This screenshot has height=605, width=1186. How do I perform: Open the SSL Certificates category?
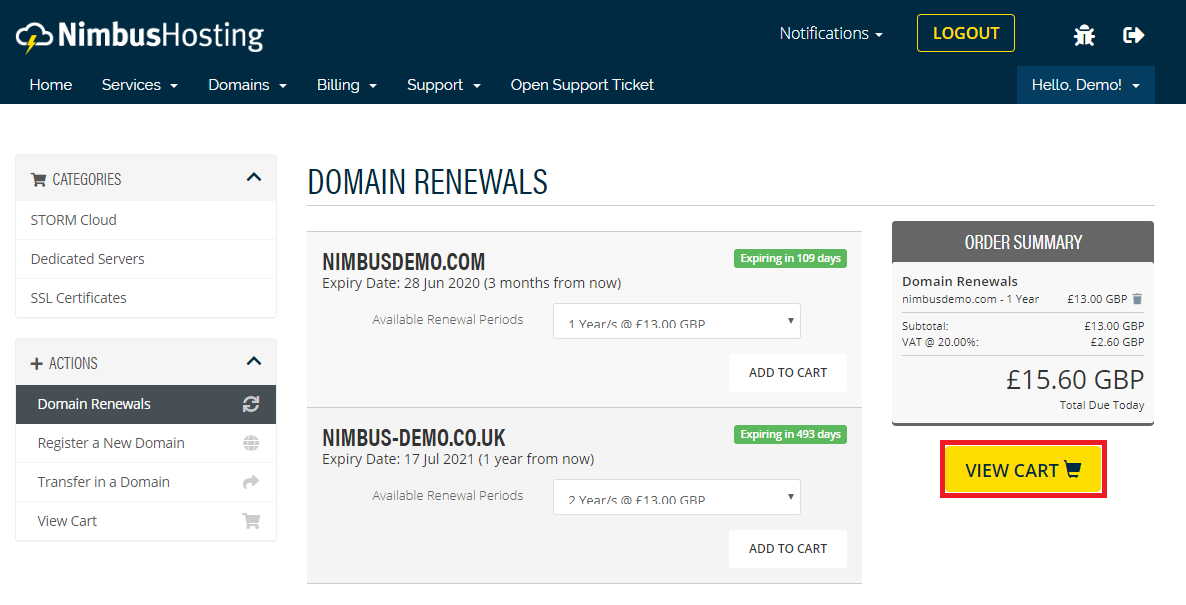click(146, 298)
